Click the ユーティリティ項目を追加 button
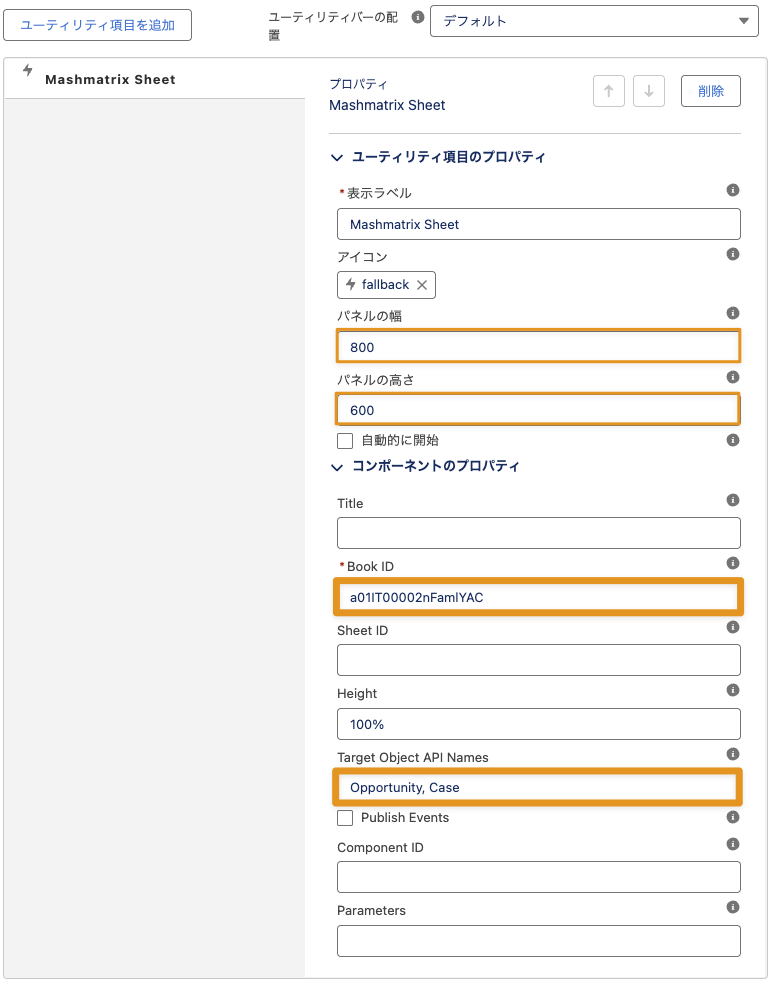 pyautogui.click(x=98, y=26)
